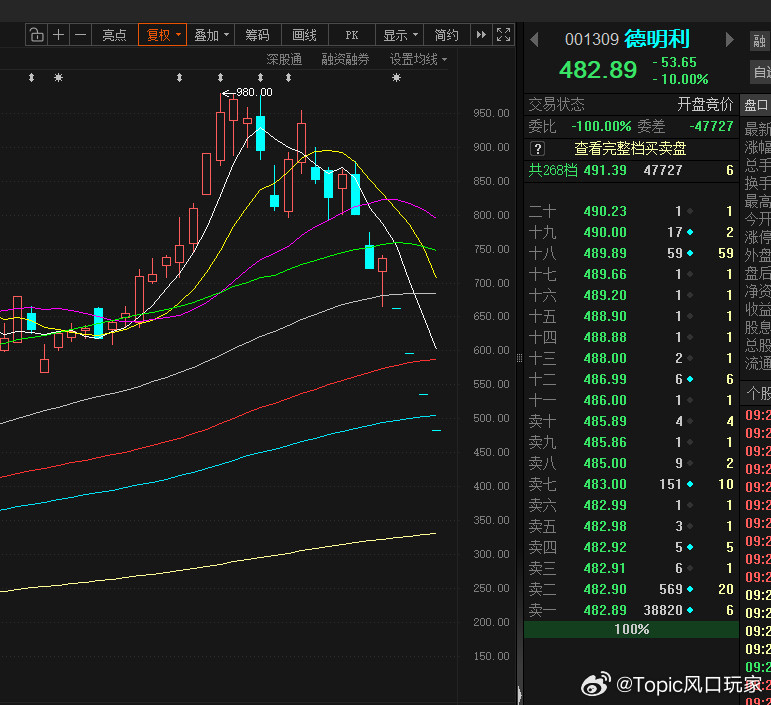Click the 100% sell ratio bar
This screenshot has height=705, width=771.
(631, 630)
